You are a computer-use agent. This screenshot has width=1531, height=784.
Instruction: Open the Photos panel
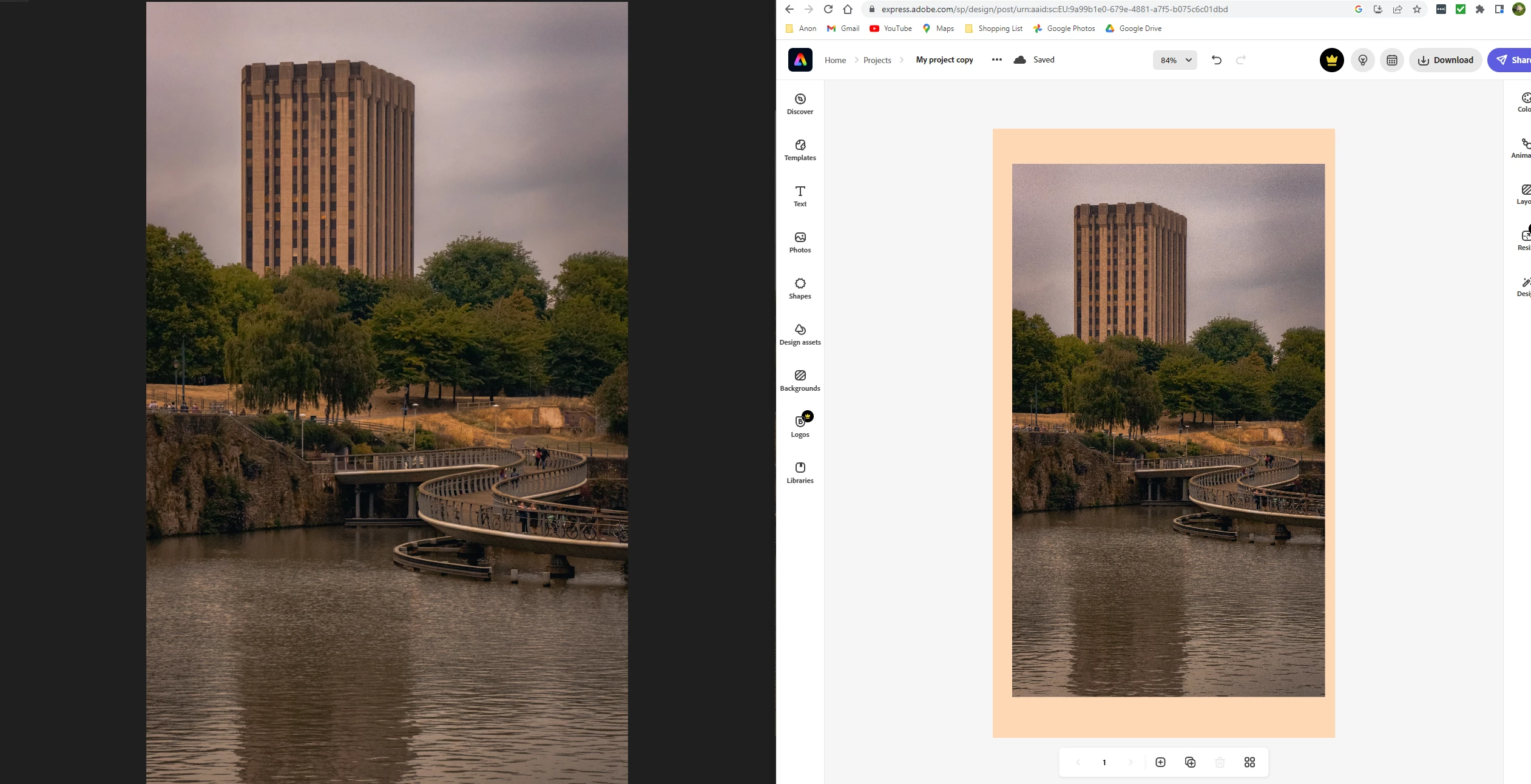click(x=800, y=242)
